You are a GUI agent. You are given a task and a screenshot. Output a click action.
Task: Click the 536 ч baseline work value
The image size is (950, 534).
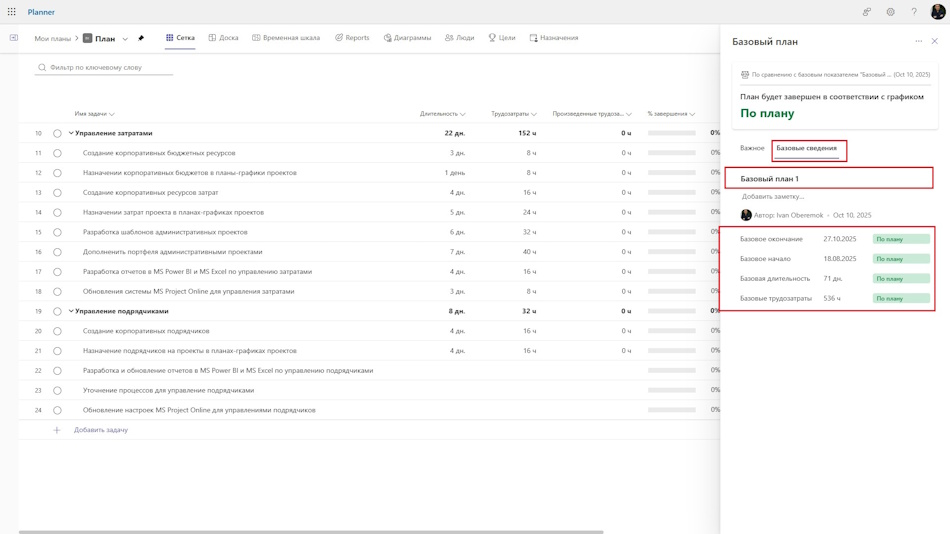832,298
